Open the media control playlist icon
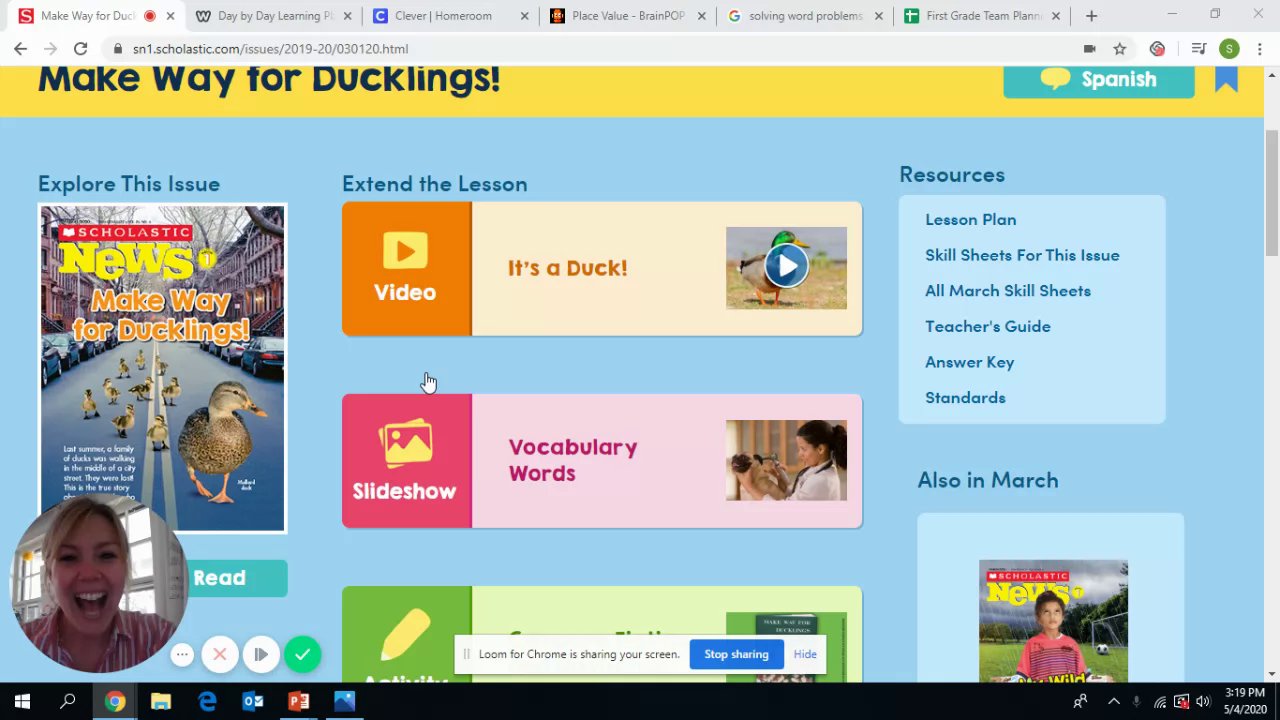 pyautogui.click(x=1199, y=48)
